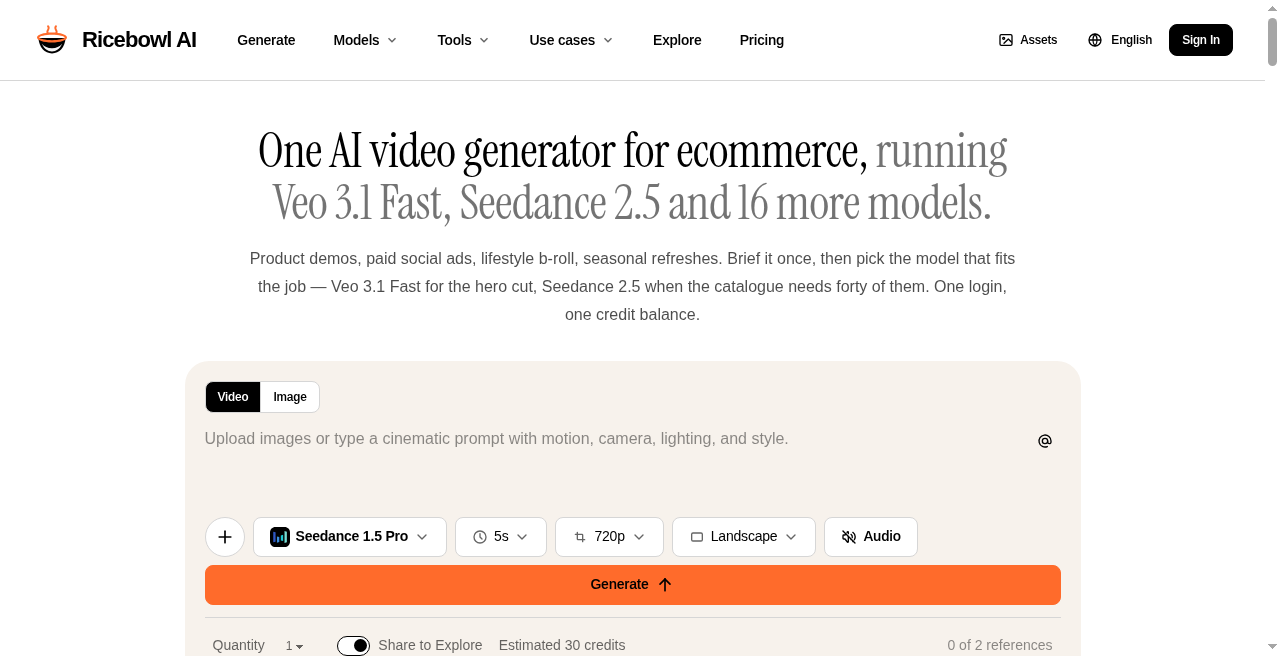Toggle the Audio option on
Viewport: 1280px width, 656px height.
[871, 537]
